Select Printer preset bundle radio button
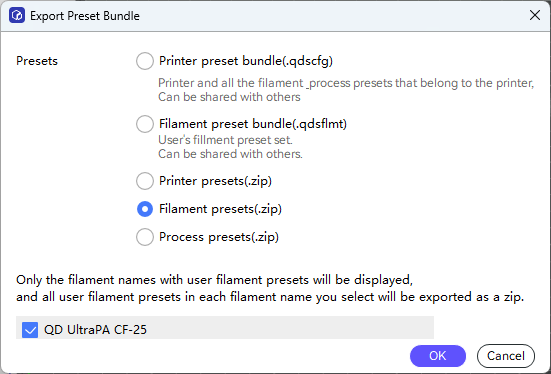 [145, 61]
